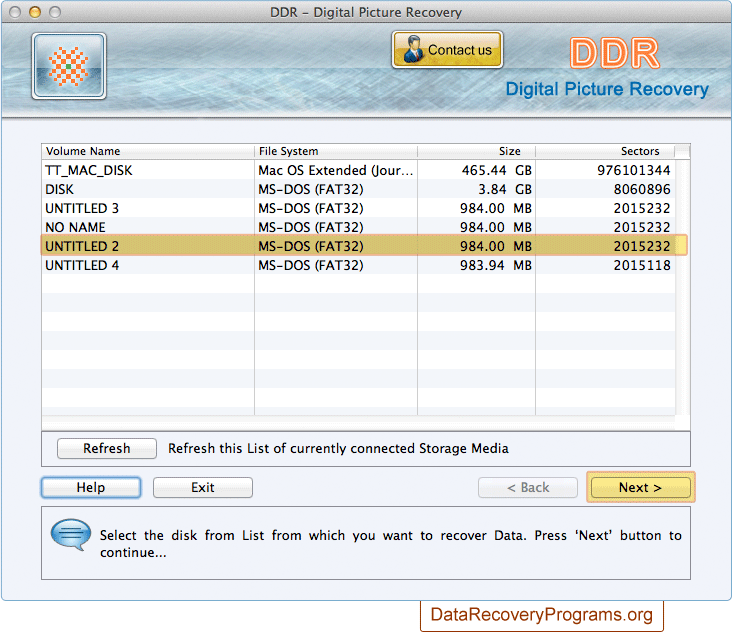
Task: Click the DDR orange brand title
Action: point(614,53)
